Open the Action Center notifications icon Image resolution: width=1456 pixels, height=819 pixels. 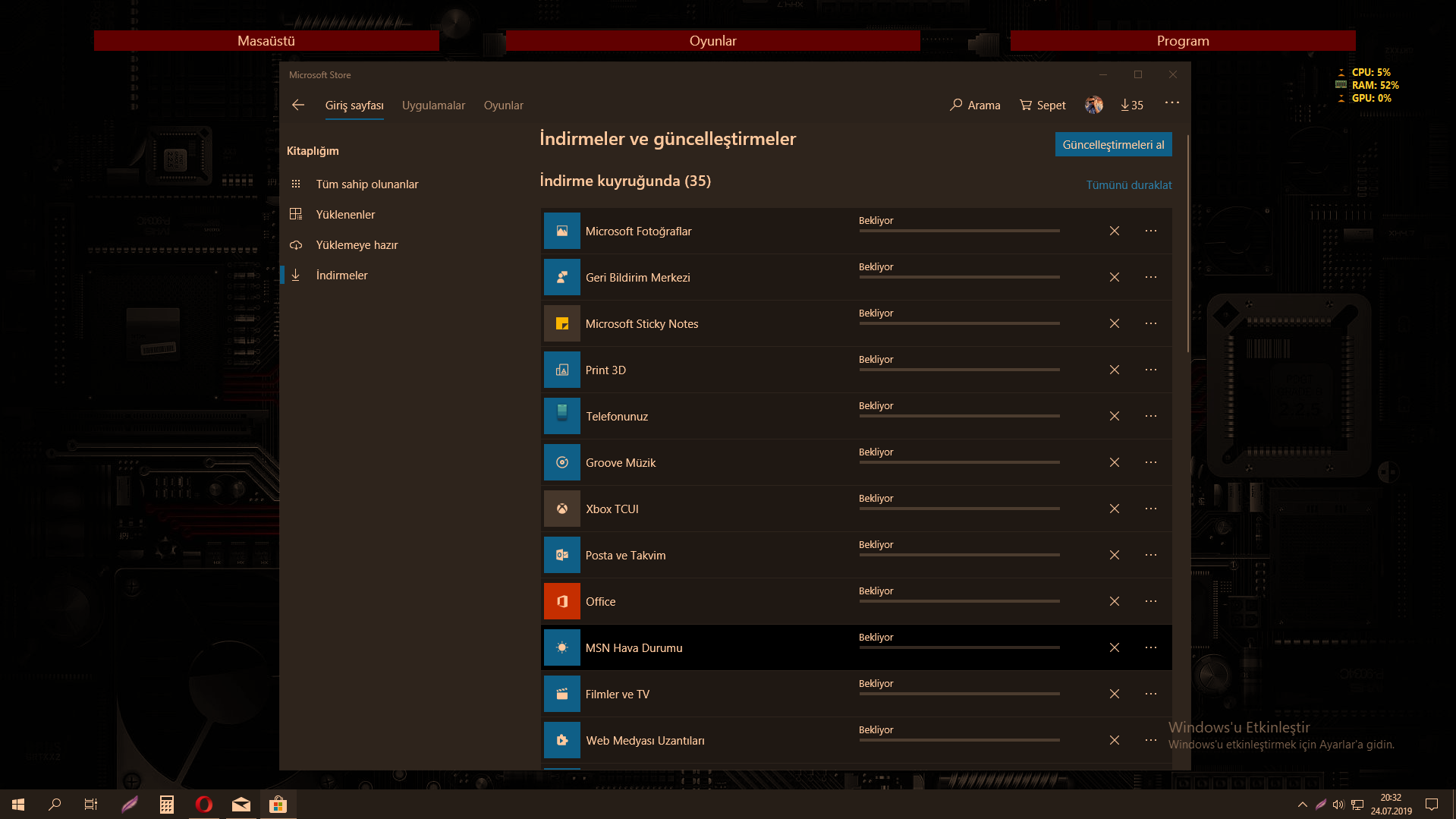click(x=1432, y=805)
